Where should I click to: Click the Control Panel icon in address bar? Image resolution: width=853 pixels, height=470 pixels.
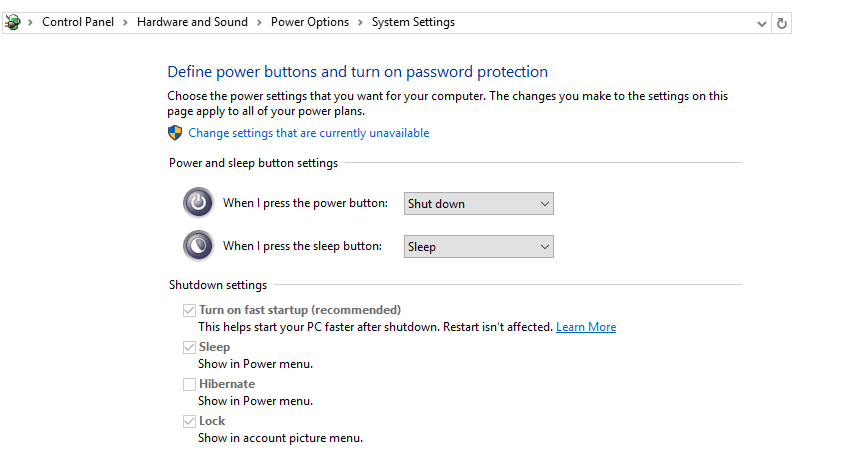pos(13,22)
